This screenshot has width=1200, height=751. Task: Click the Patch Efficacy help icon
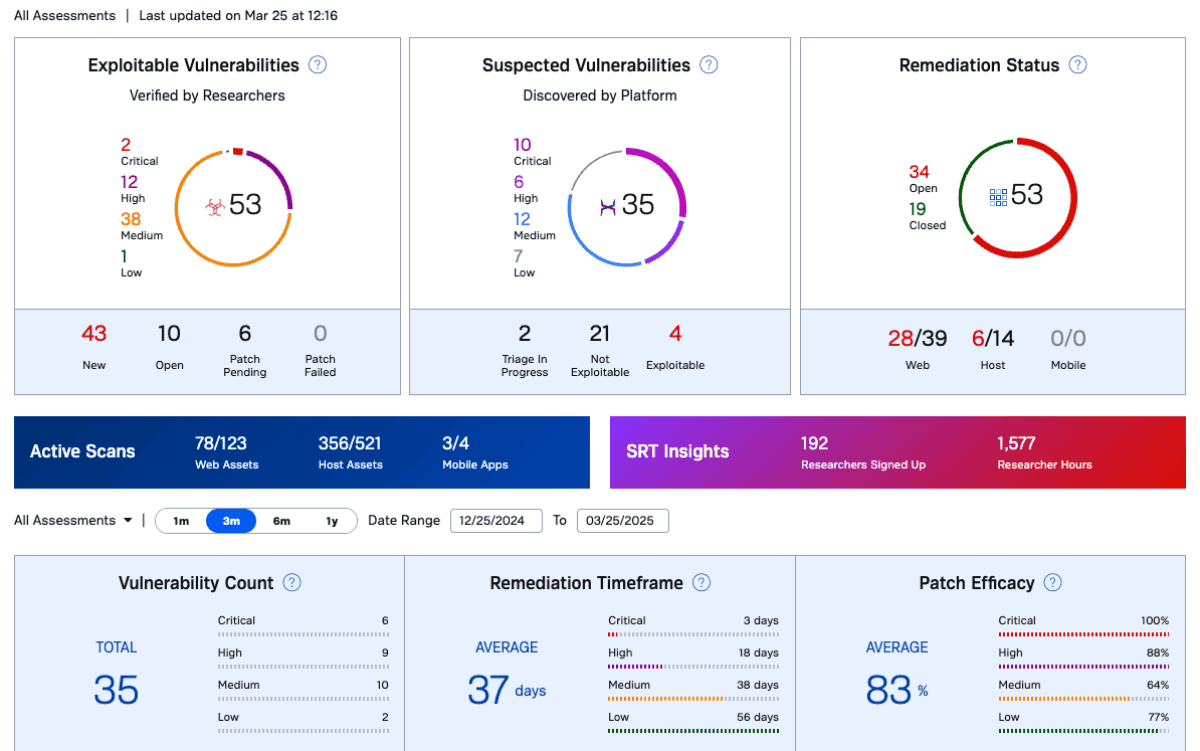point(1052,583)
